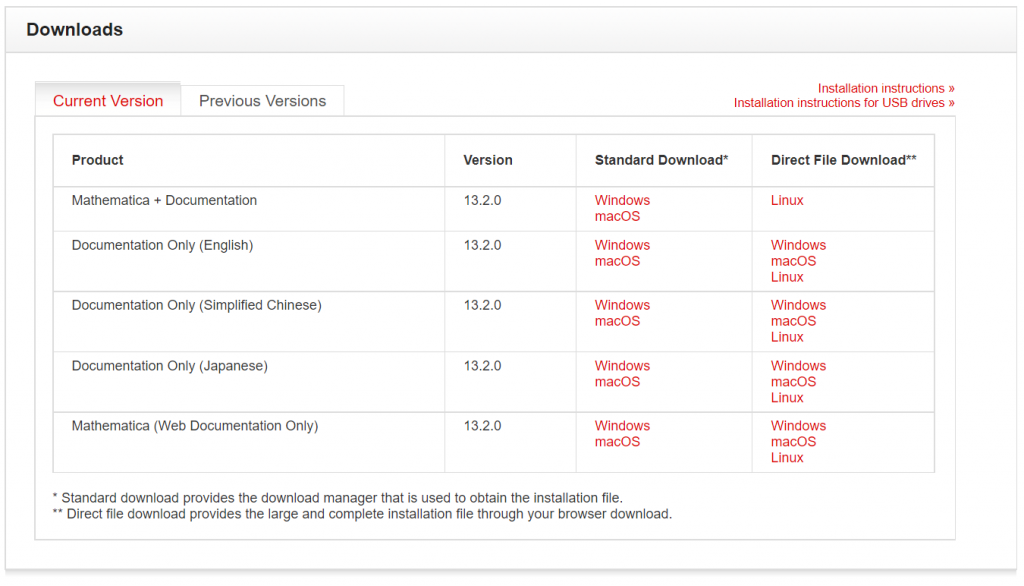Get the Linux direct file for Mathematica + Documentation
Screen dimensions: 1024x586
coord(787,200)
